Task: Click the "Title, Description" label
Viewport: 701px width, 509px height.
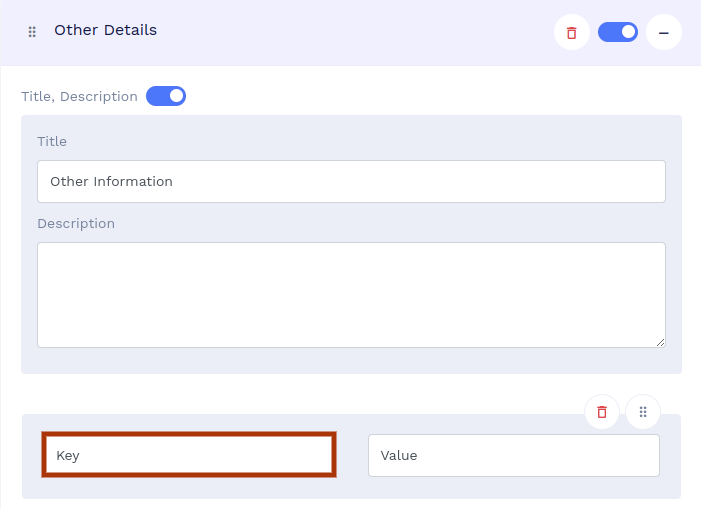Action: tap(79, 97)
